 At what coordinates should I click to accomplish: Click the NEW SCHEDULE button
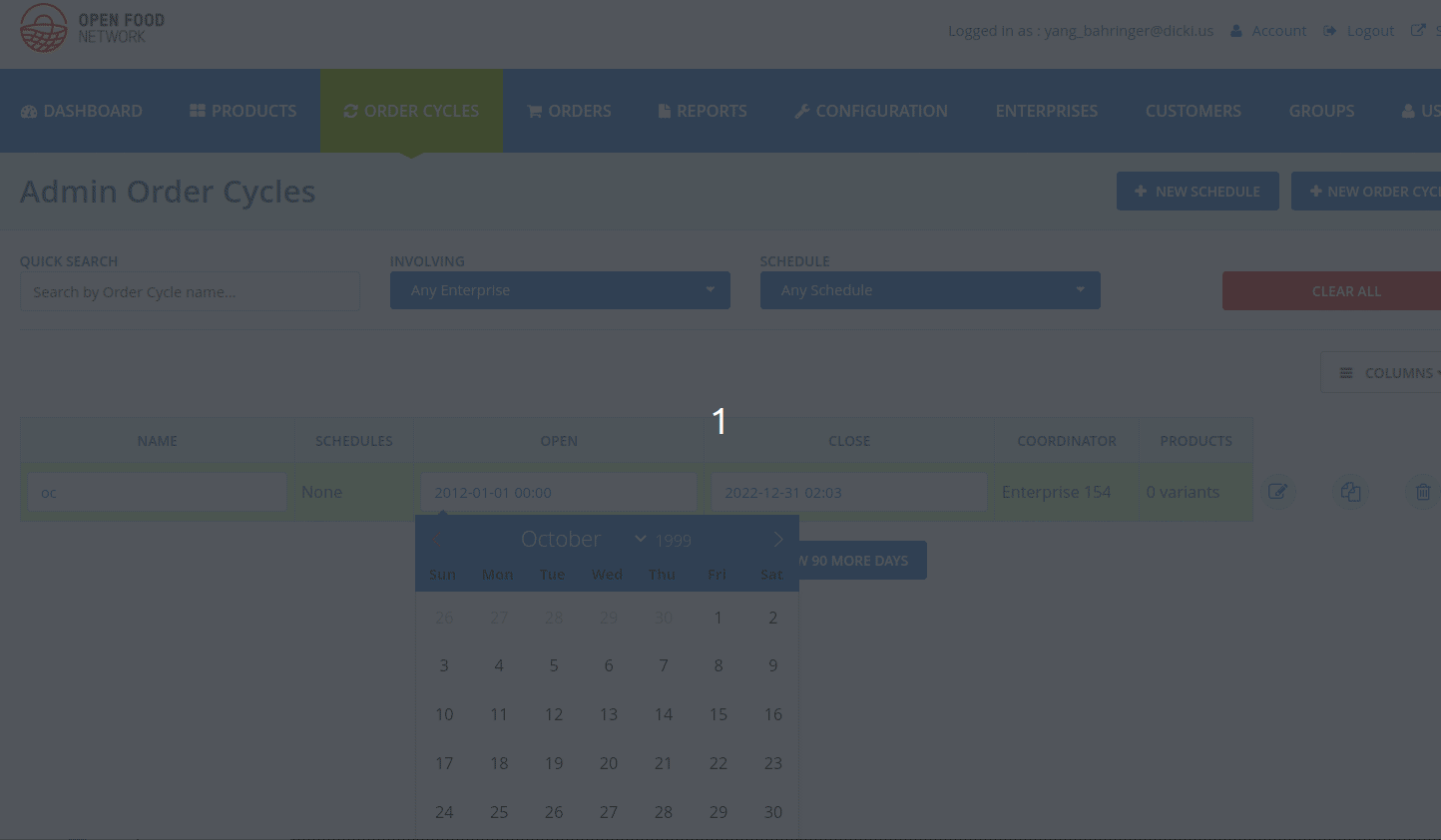(x=1198, y=191)
